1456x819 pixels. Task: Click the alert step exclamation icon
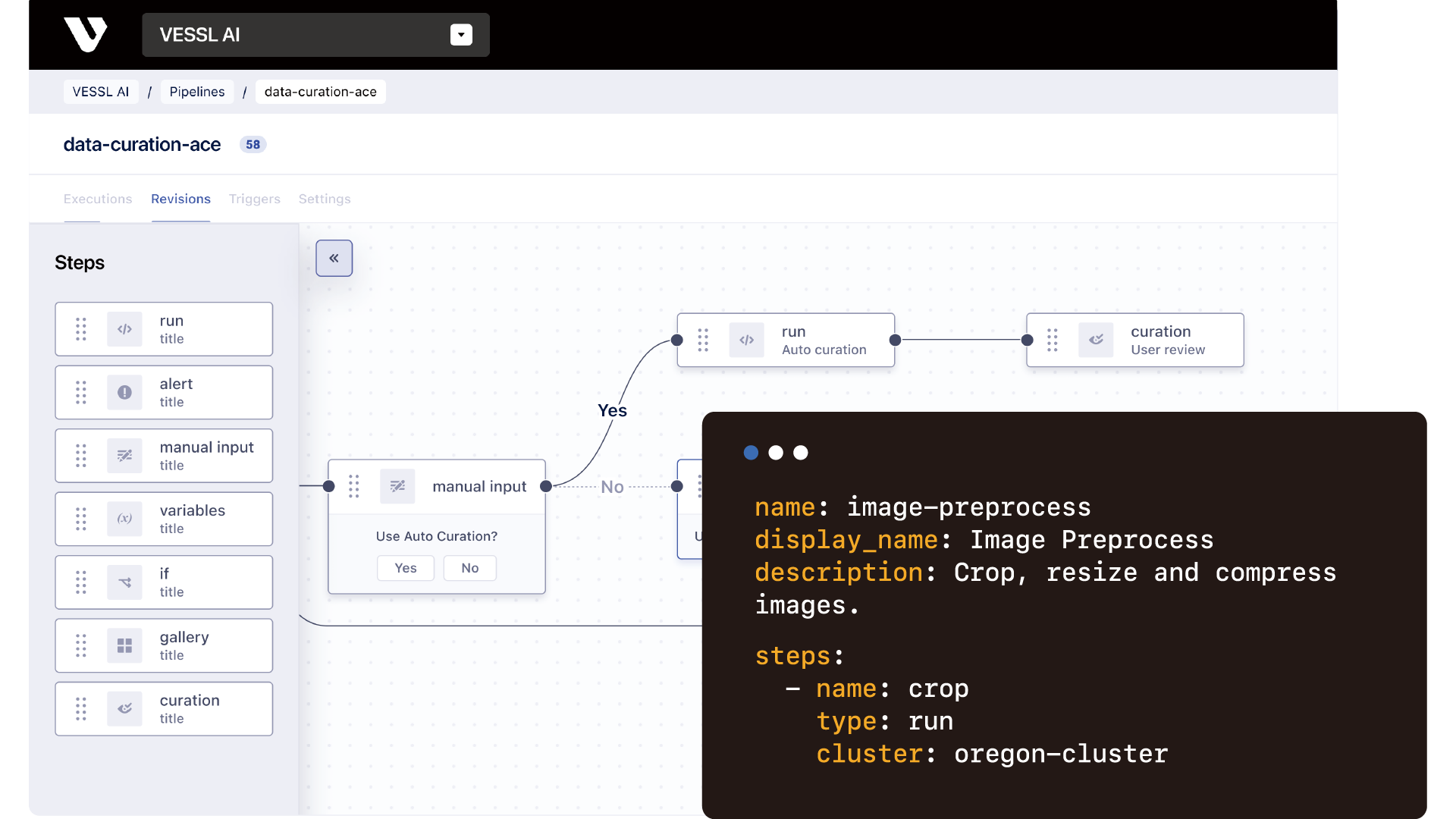124,392
